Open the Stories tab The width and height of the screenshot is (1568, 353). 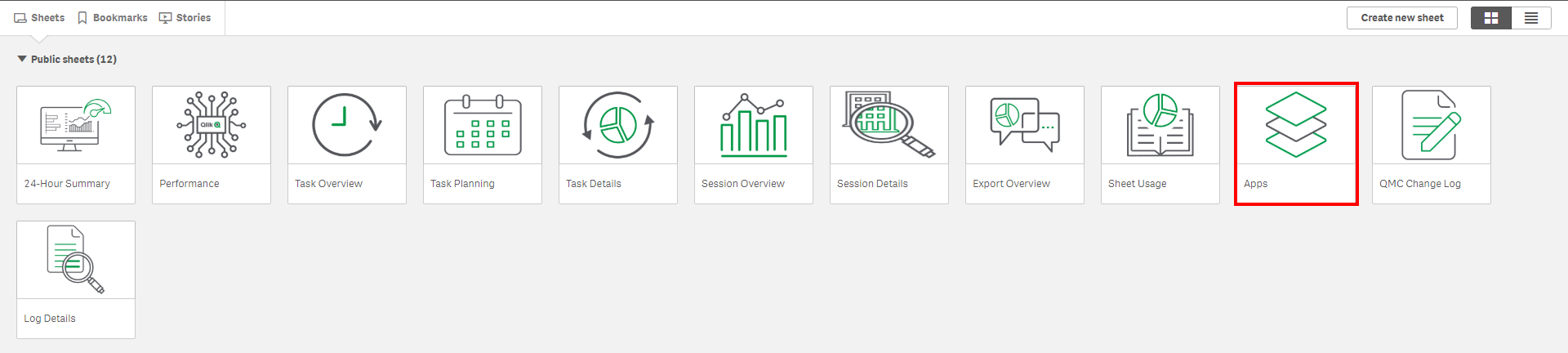pyautogui.click(x=185, y=17)
